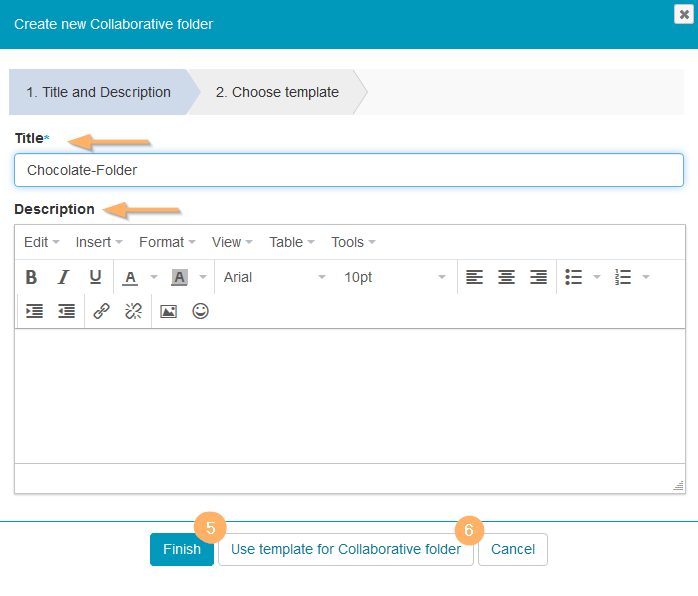Image resolution: width=698 pixels, height=596 pixels.
Task: Open the Format menu
Action: 167,242
